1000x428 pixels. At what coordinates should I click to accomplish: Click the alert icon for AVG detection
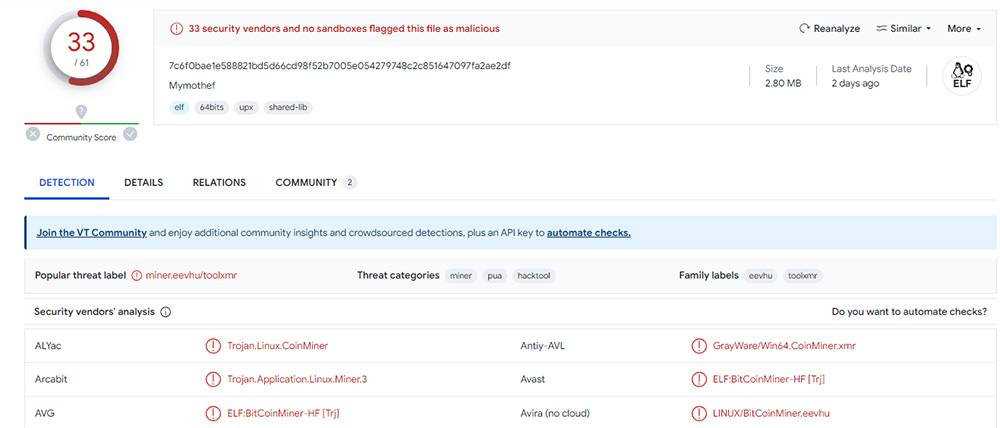212,413
